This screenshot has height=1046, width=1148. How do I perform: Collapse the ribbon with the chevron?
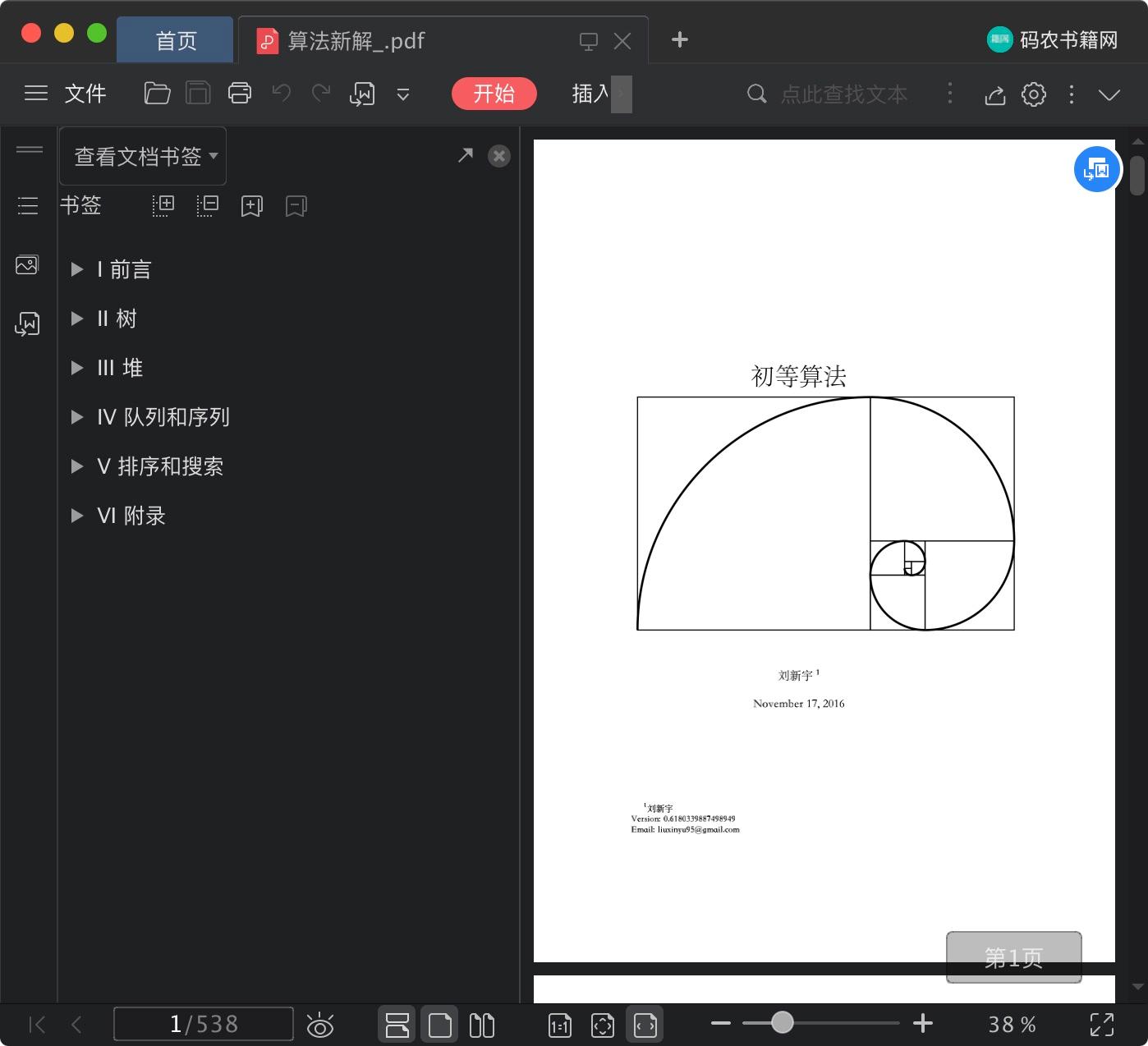(1109, 95)
